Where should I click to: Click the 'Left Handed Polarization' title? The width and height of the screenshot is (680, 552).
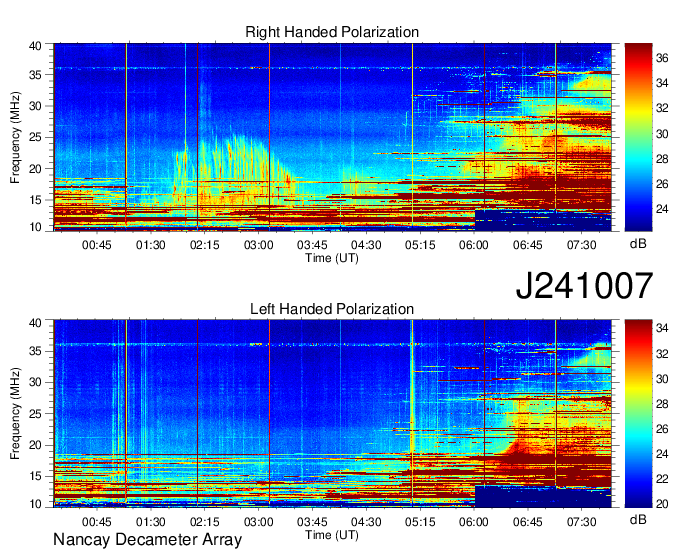332,309
